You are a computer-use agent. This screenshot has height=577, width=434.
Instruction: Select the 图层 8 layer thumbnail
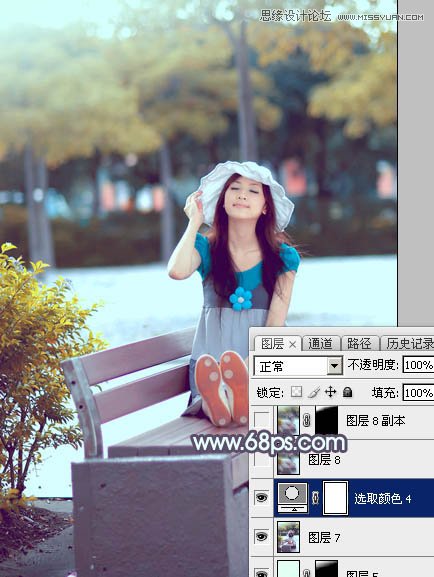[288, 460]
